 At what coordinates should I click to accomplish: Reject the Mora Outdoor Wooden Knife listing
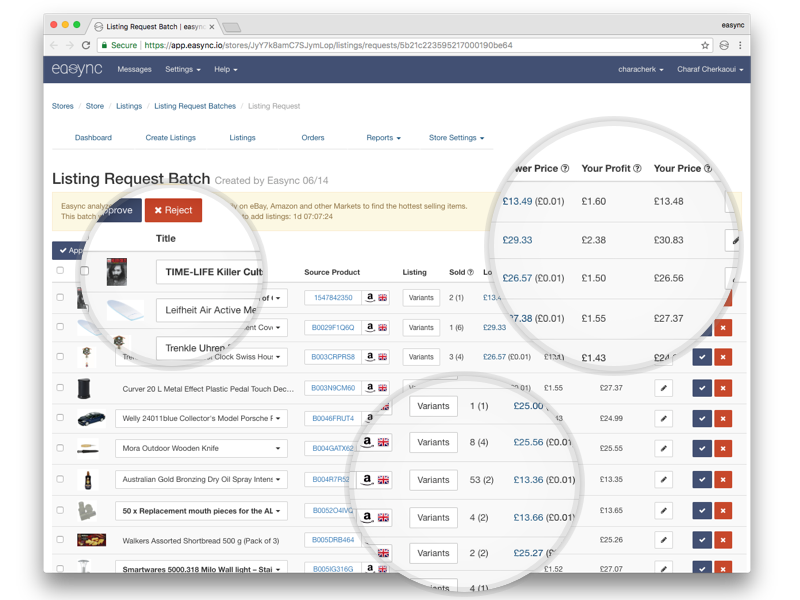click(723, 449)
